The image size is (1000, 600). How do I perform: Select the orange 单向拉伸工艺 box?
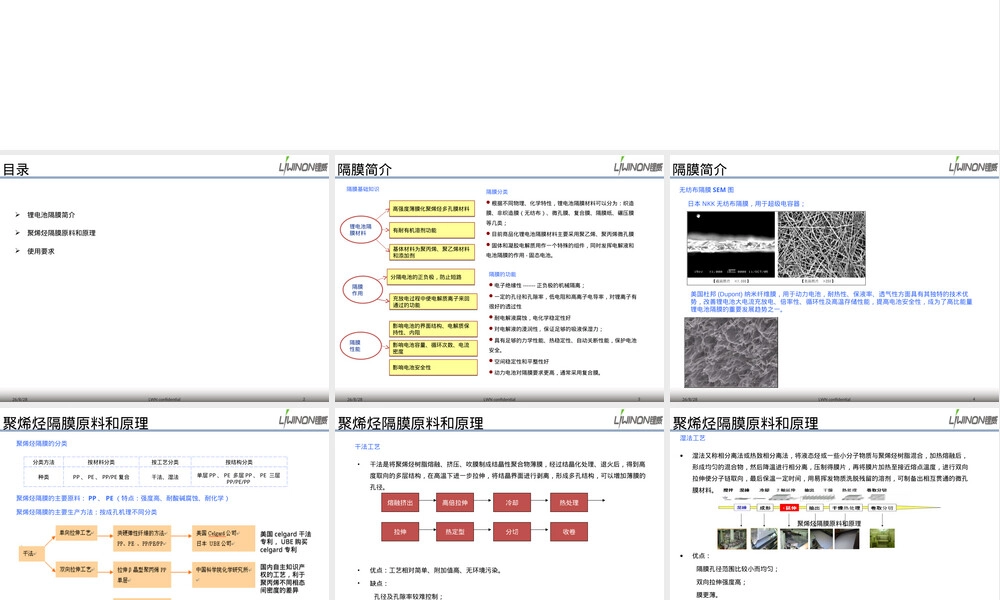pyautogui.click(x=76, y=532)
